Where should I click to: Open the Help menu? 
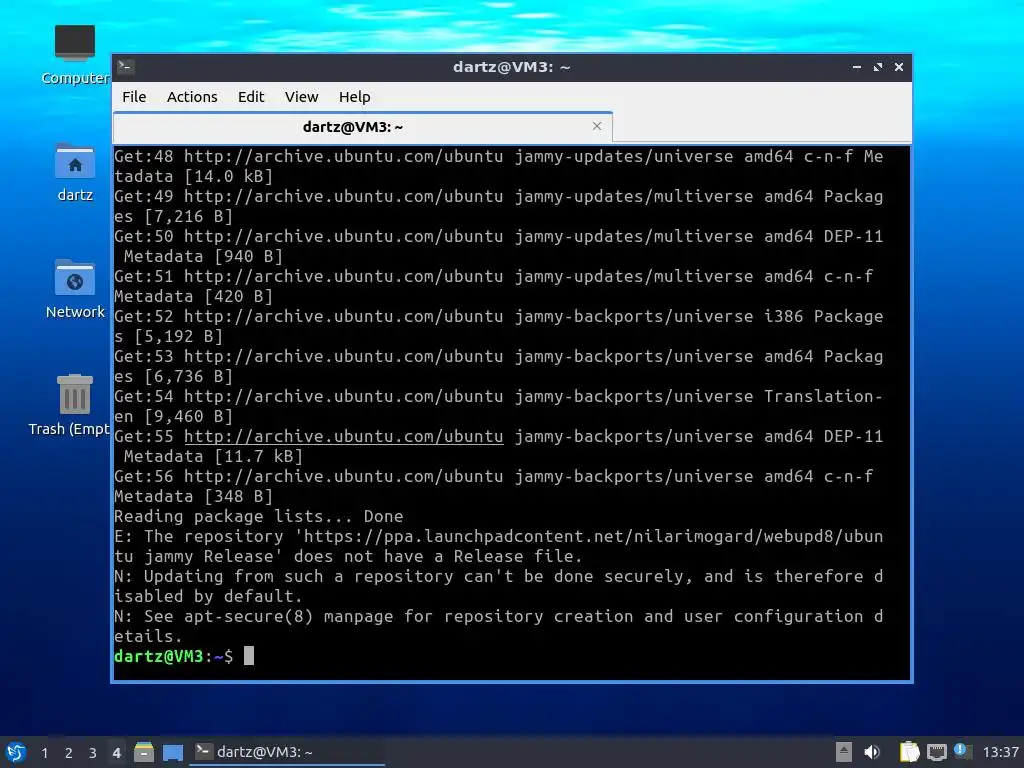point(355,97)
